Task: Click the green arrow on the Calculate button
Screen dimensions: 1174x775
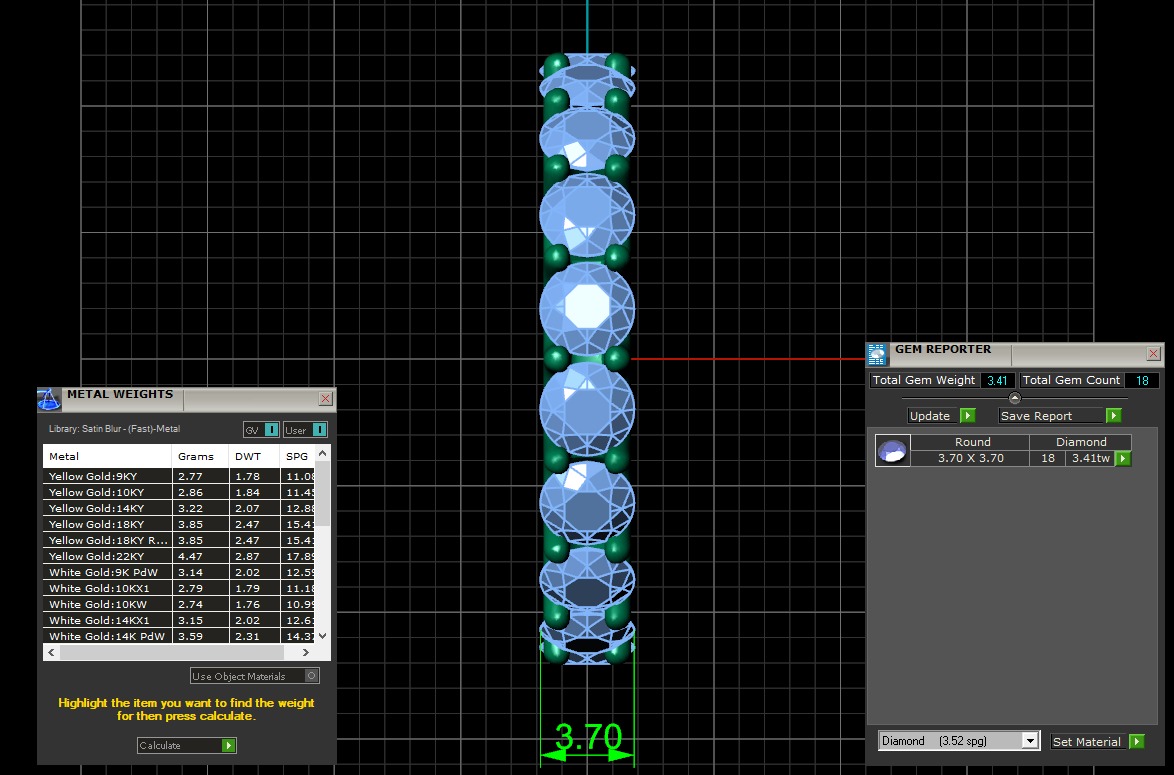Action: tap(228, 745)
